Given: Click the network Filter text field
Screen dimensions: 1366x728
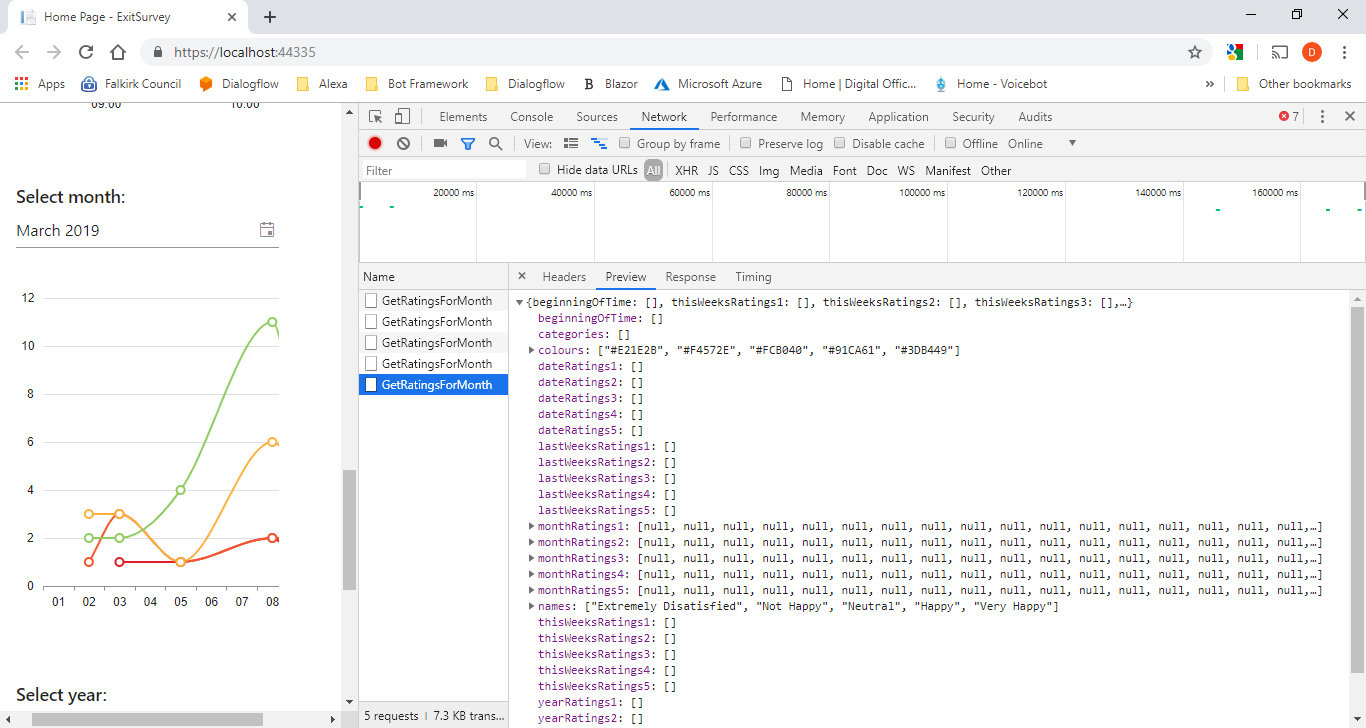Looking at the screenshot, I should (x=444, y=171).
